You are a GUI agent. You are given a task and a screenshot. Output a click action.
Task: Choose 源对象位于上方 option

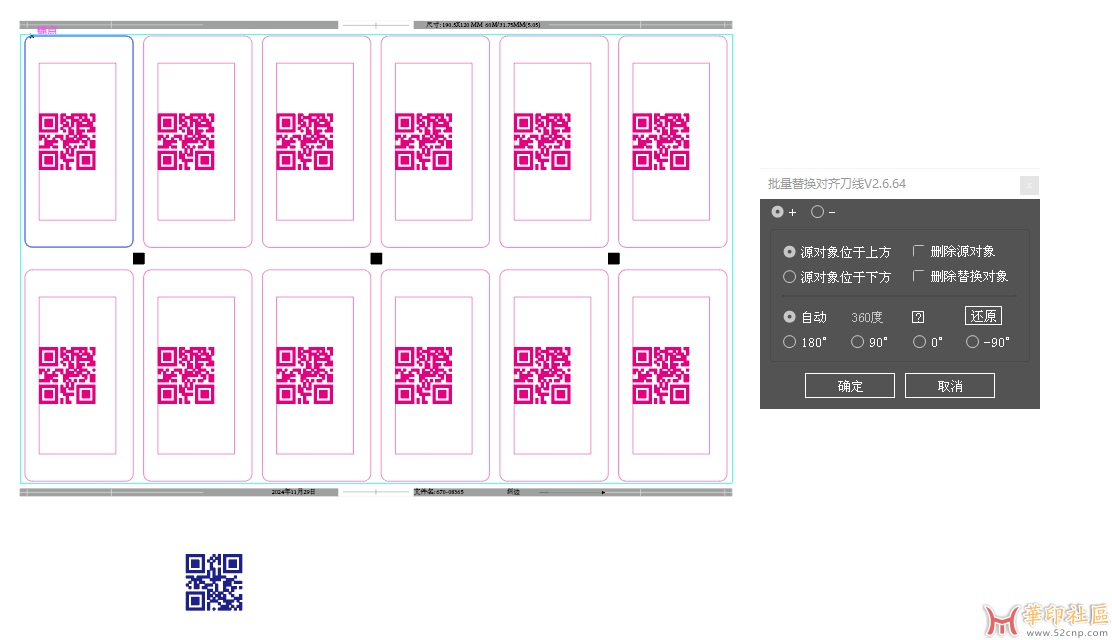coord(790,252)
